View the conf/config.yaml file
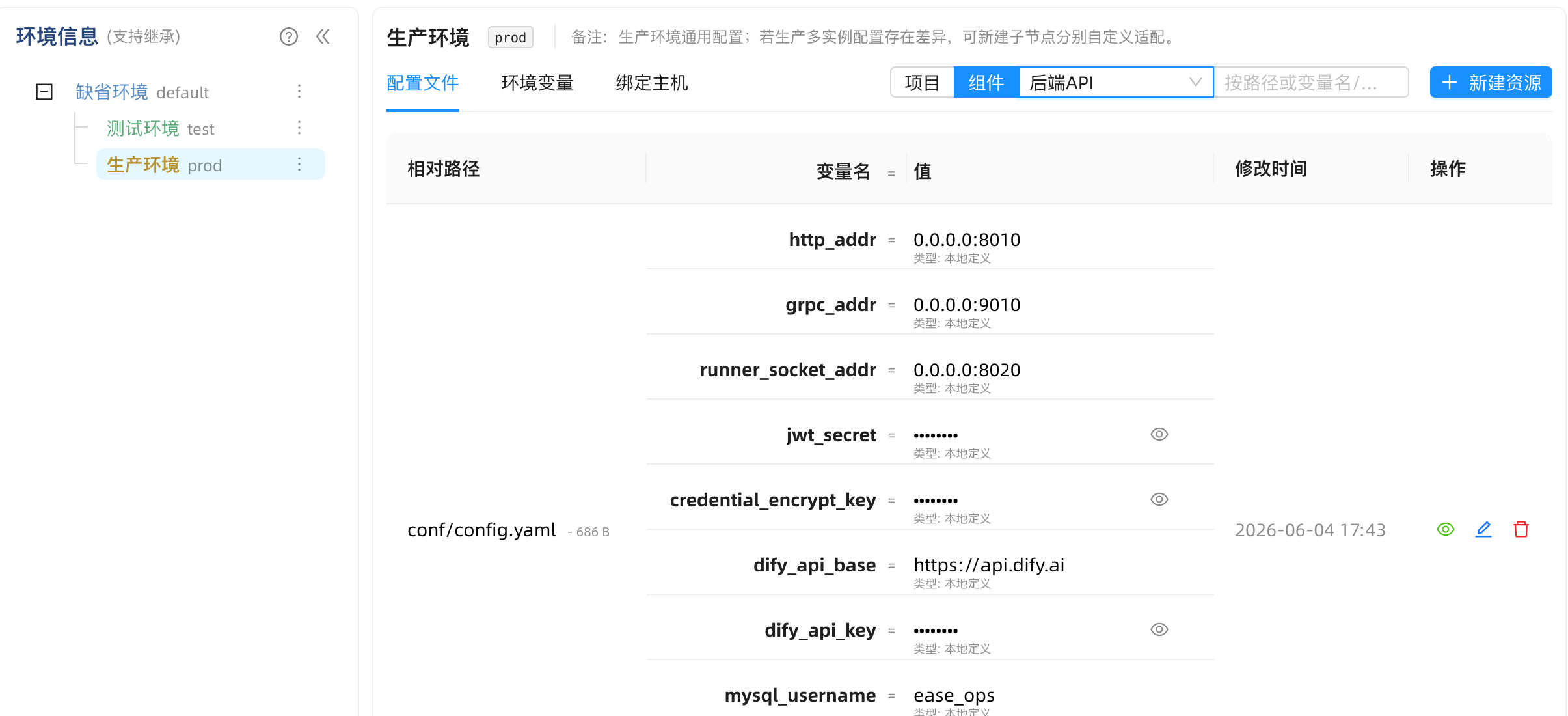1568x716 pixels. (x=1446, y=529)
